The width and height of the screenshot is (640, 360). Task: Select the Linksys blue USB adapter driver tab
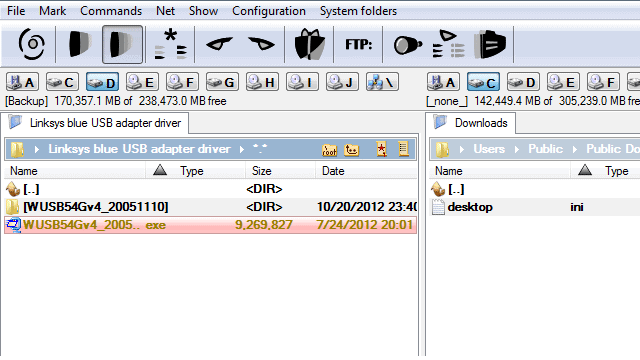click(x=96, y=123)
